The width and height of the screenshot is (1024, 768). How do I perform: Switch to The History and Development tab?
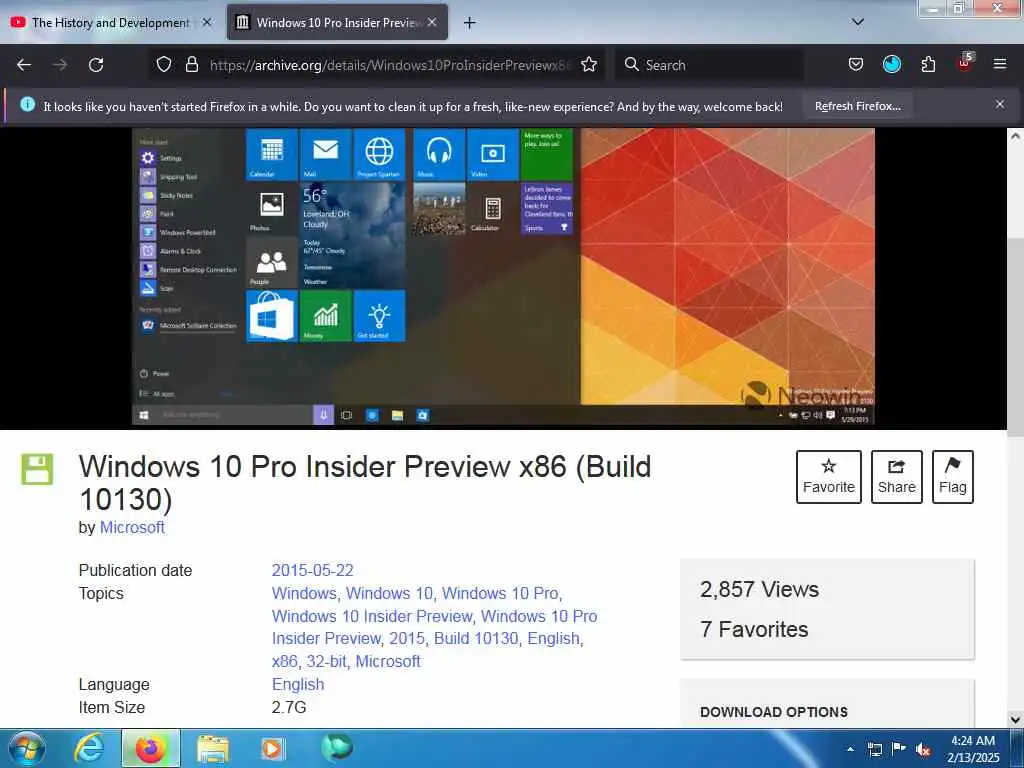(x=111, y=22)
